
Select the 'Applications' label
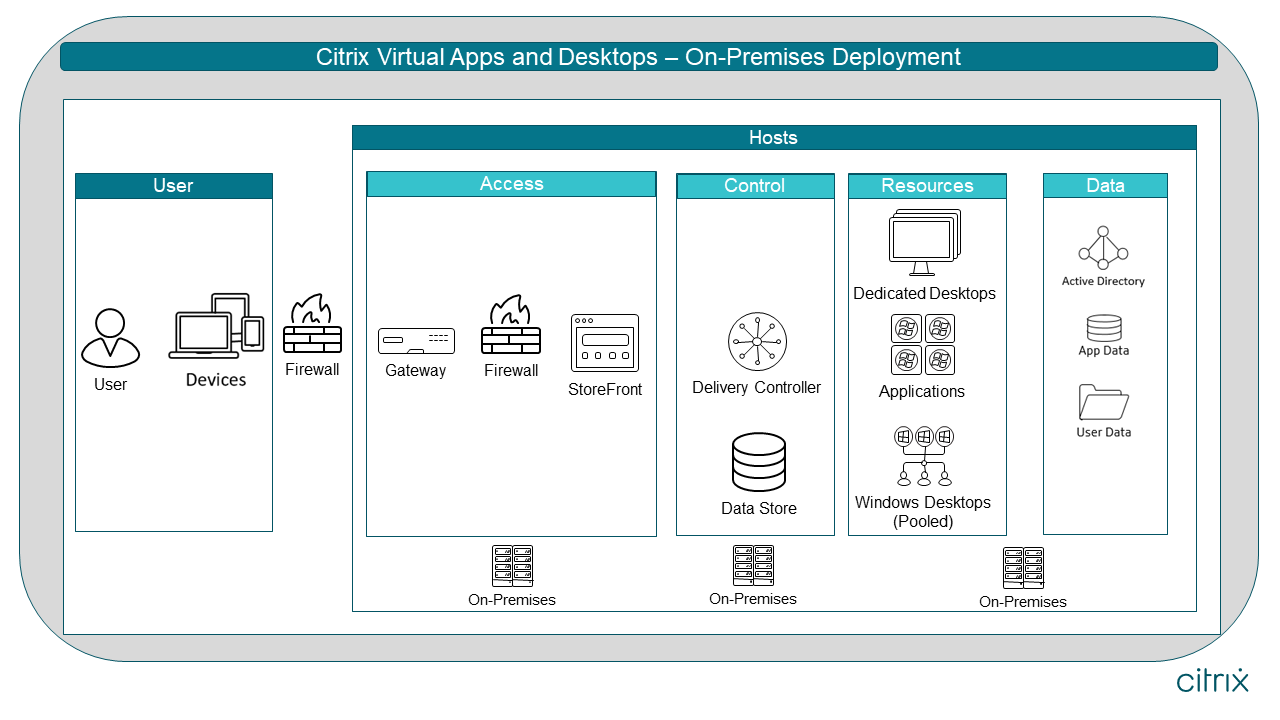(922, 392)
